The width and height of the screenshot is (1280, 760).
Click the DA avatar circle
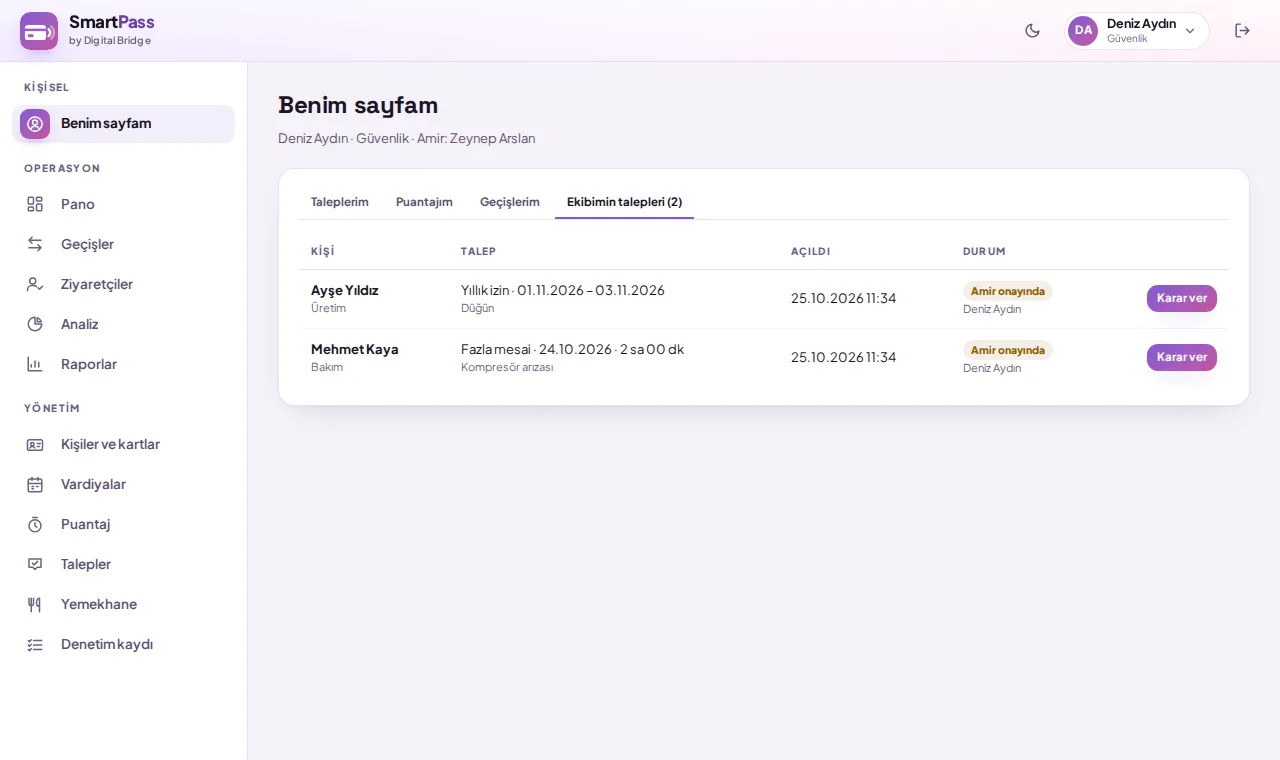1083,31
